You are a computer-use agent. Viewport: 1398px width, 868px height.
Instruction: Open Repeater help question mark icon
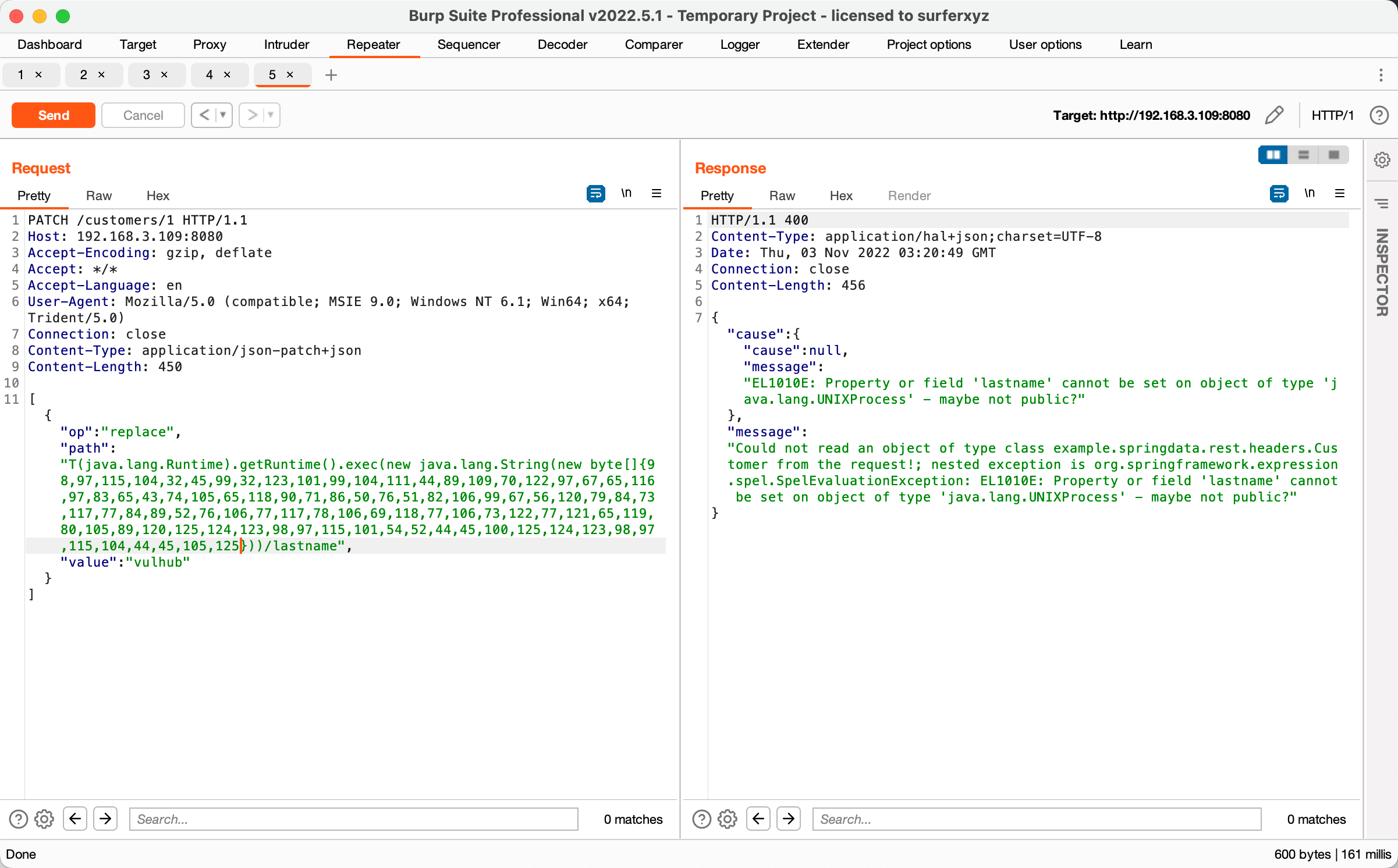pyautogui.click(x=1379, y=115)
